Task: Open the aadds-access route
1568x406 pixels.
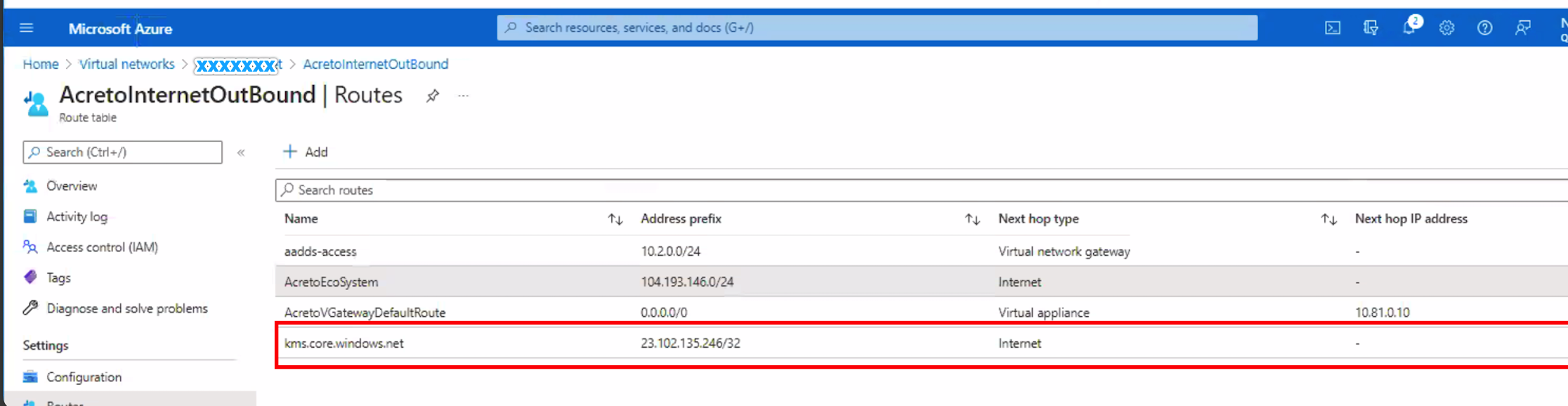Action: [320, 251]
